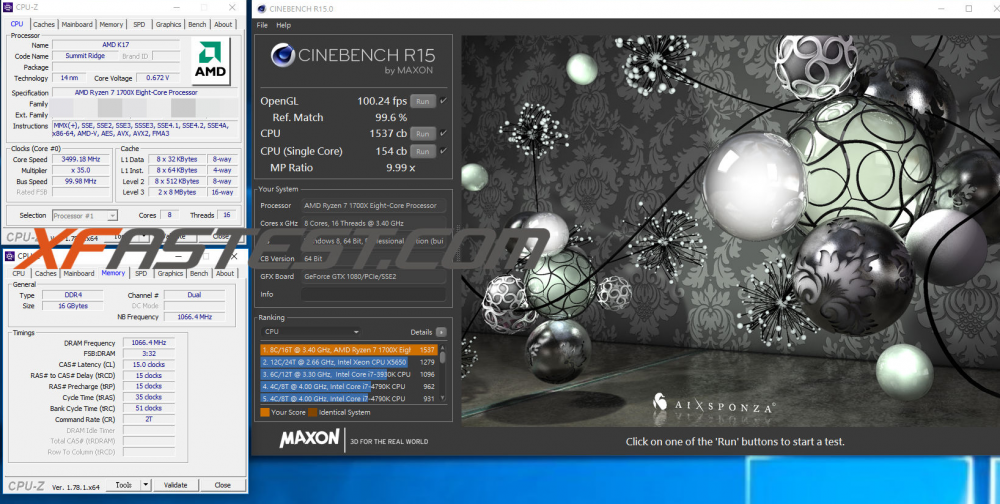Toggle the CPU Single Core checkmark
This screenshot has height=504, width=1000.
tap(443, 151)
